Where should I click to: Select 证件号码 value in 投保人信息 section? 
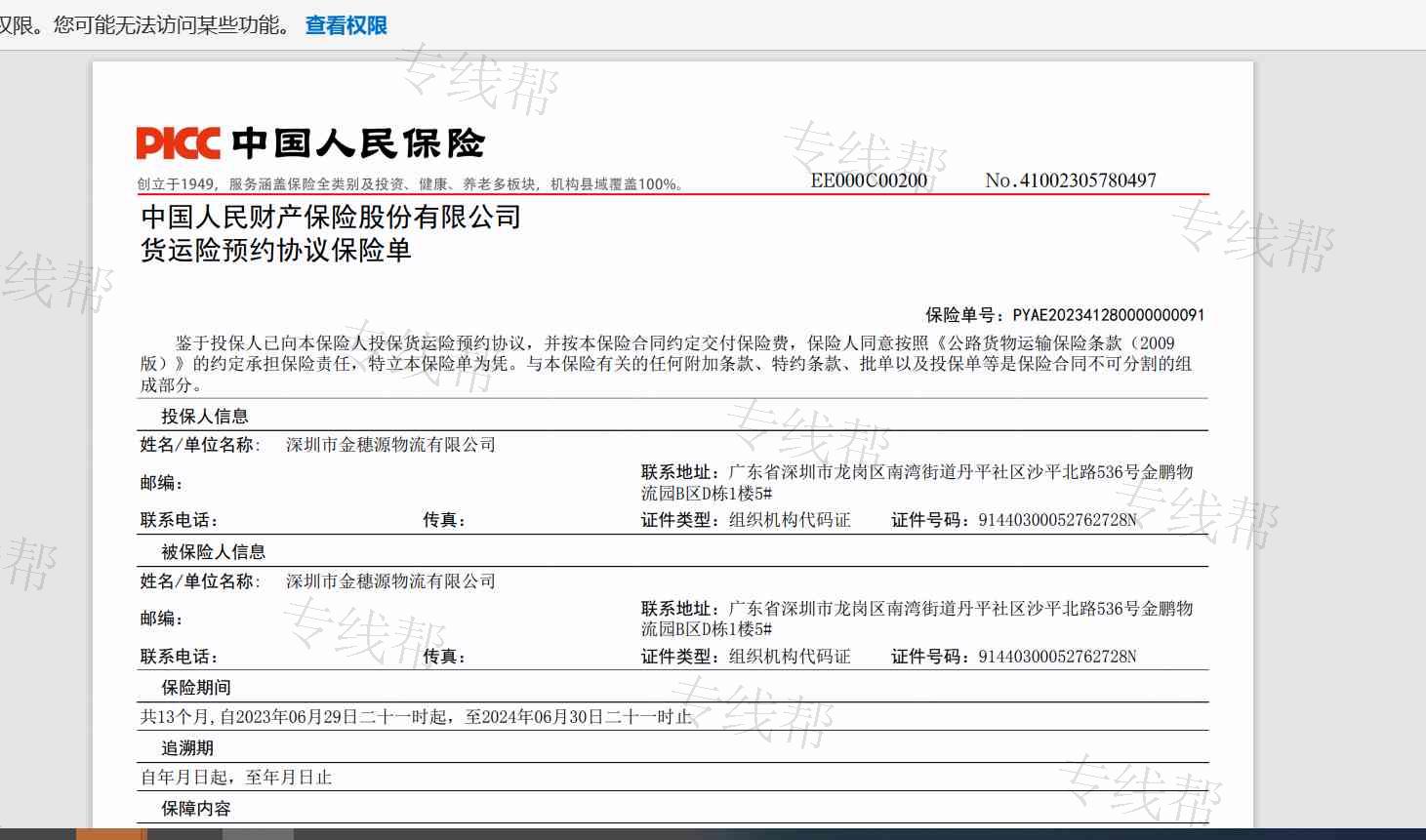(1057, 520)
